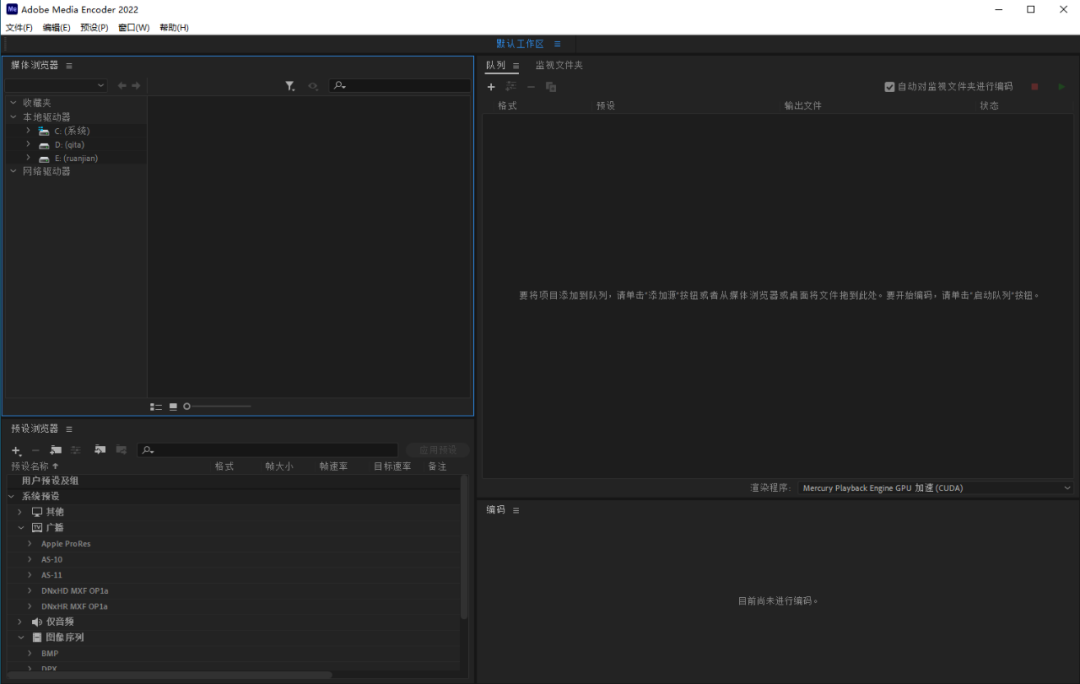Select the C: (系统) drive icon
This screenshot has width=1080, height=684.
tap(44, 131)
